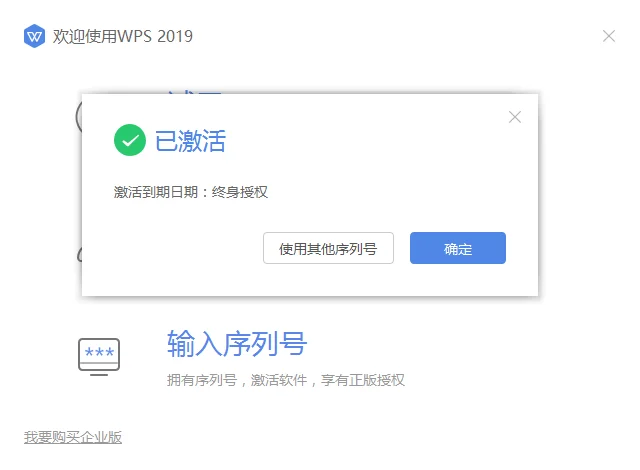Viewport: 640px width, 470px height.
Task: Click the 终身授权 expiry value
Action: click(x=240, y=192)
